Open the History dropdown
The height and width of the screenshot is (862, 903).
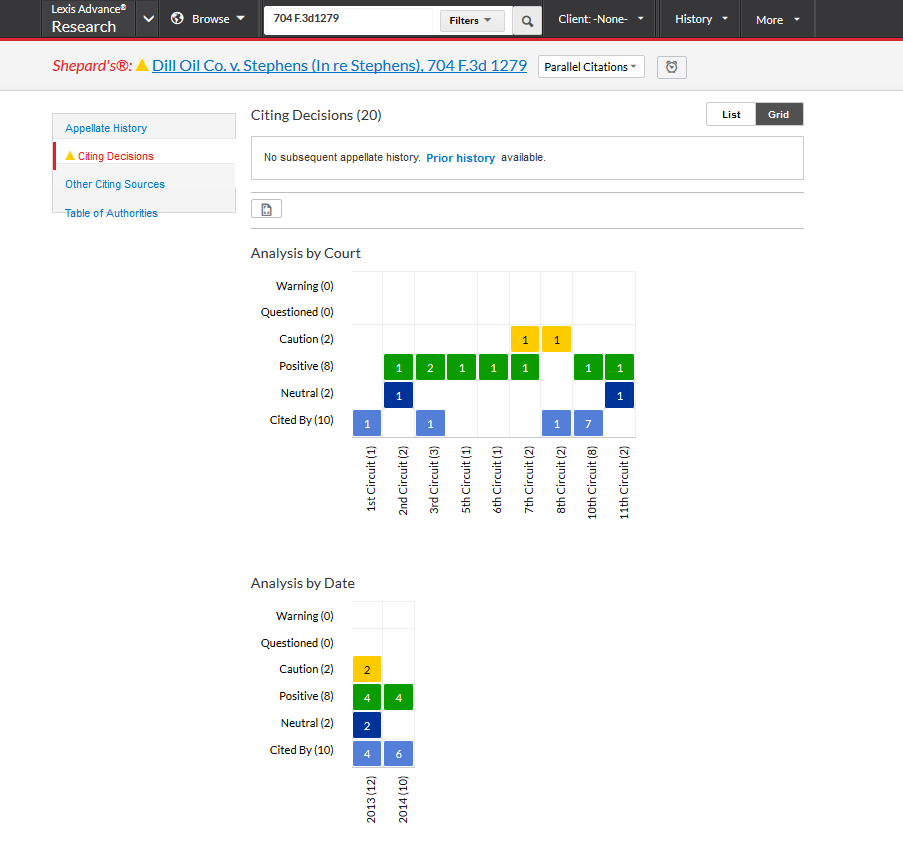click(700, 19)
